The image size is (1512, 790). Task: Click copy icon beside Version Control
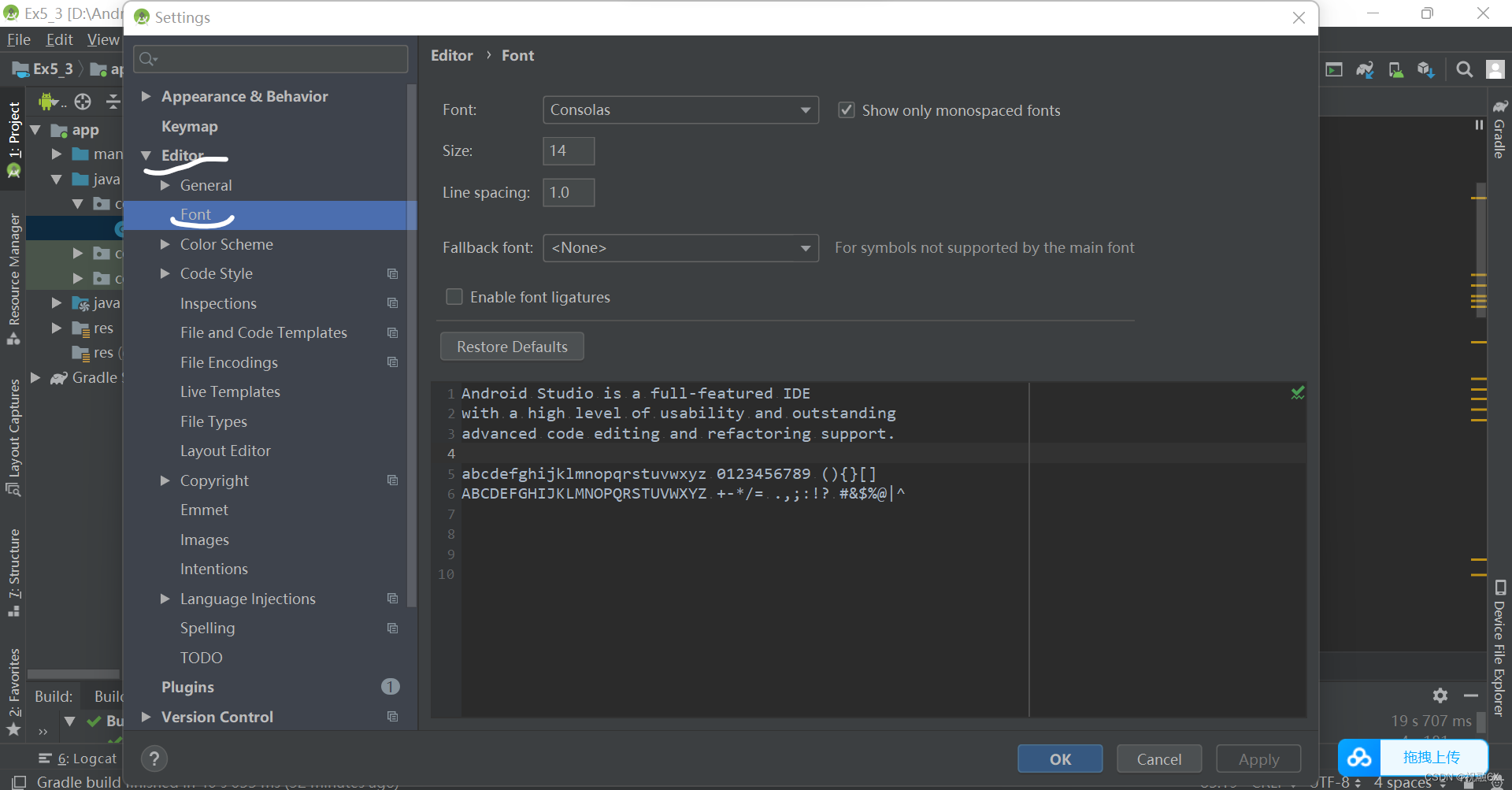click(x=392, y=716)
